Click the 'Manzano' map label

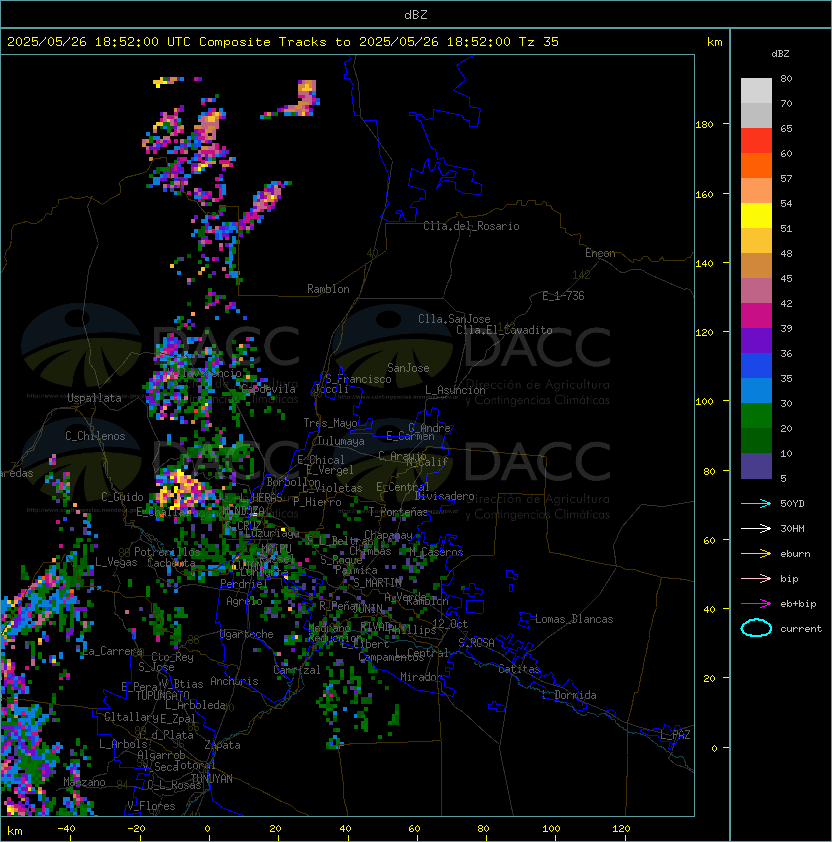(84, 782)
